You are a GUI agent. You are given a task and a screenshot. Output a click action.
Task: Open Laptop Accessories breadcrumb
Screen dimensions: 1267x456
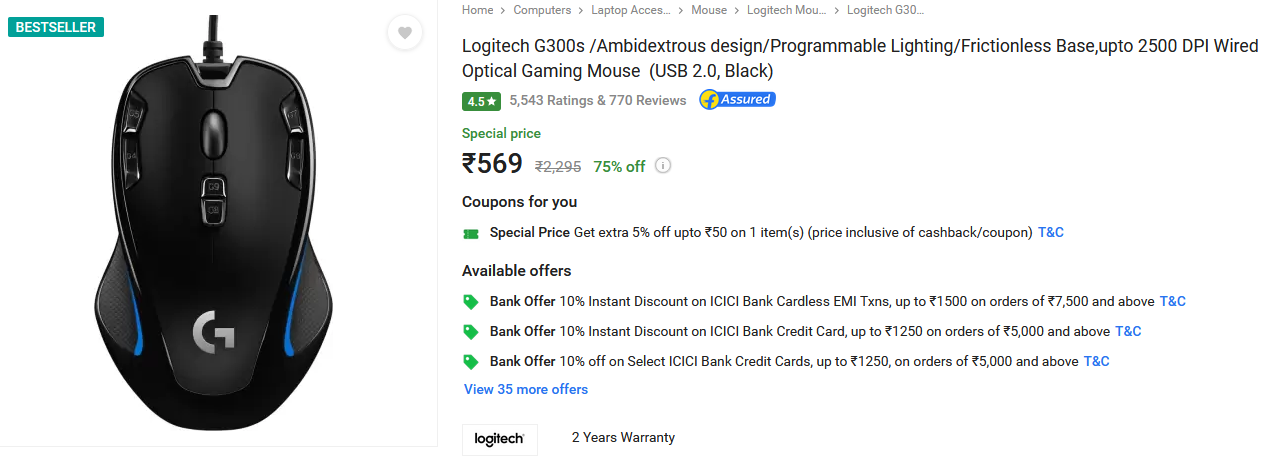pyautogui.click(x=631, y=10)
